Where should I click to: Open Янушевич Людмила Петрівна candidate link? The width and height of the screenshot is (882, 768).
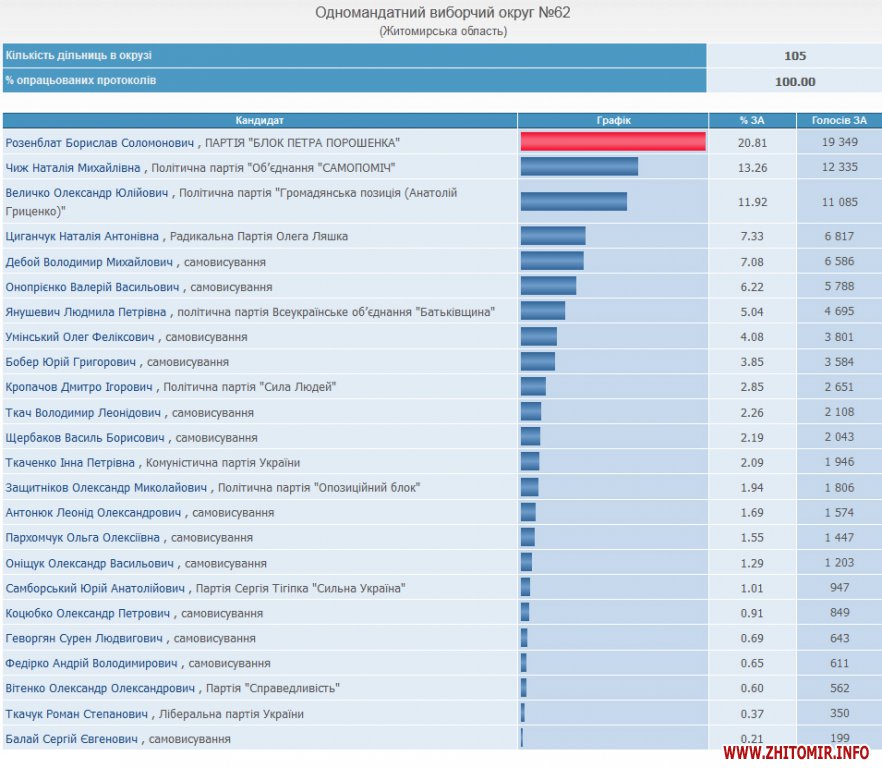[x=86, y=312]
